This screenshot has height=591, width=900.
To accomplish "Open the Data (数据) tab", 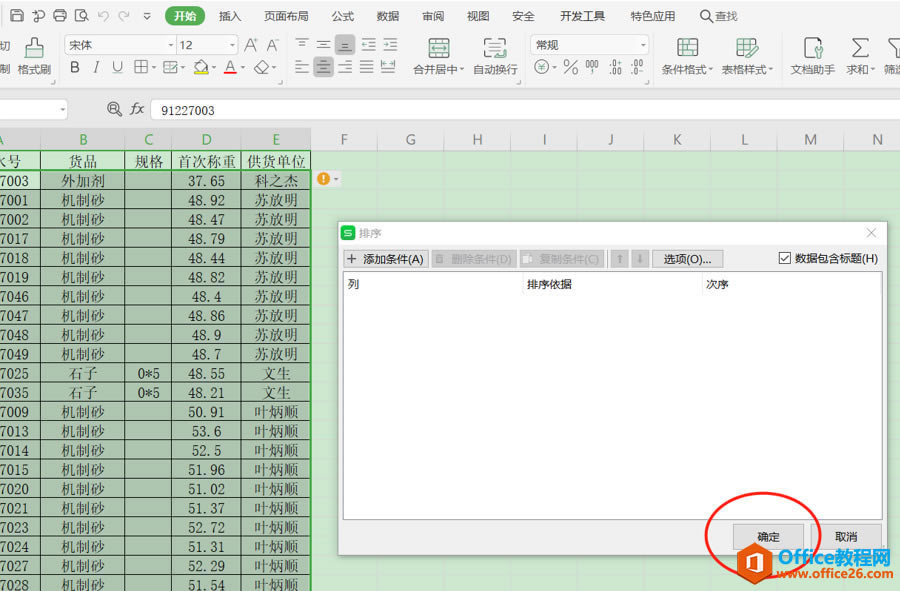I will coord(387,16).
